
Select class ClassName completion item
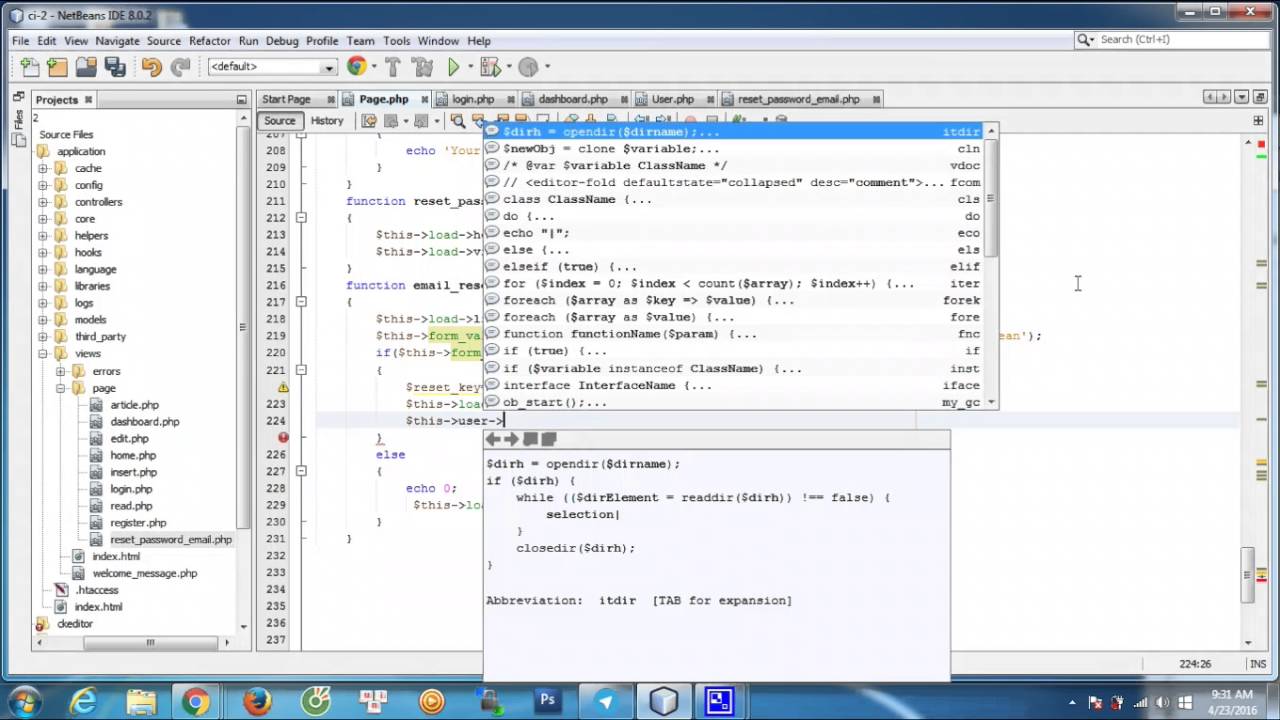pos(735,199)
